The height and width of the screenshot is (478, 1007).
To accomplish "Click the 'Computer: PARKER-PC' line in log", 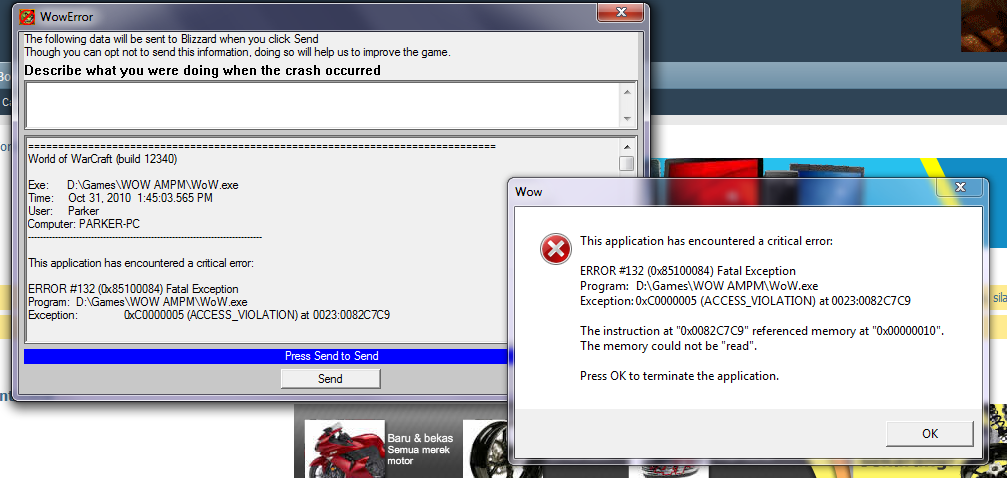I will [x=82, y=224].
